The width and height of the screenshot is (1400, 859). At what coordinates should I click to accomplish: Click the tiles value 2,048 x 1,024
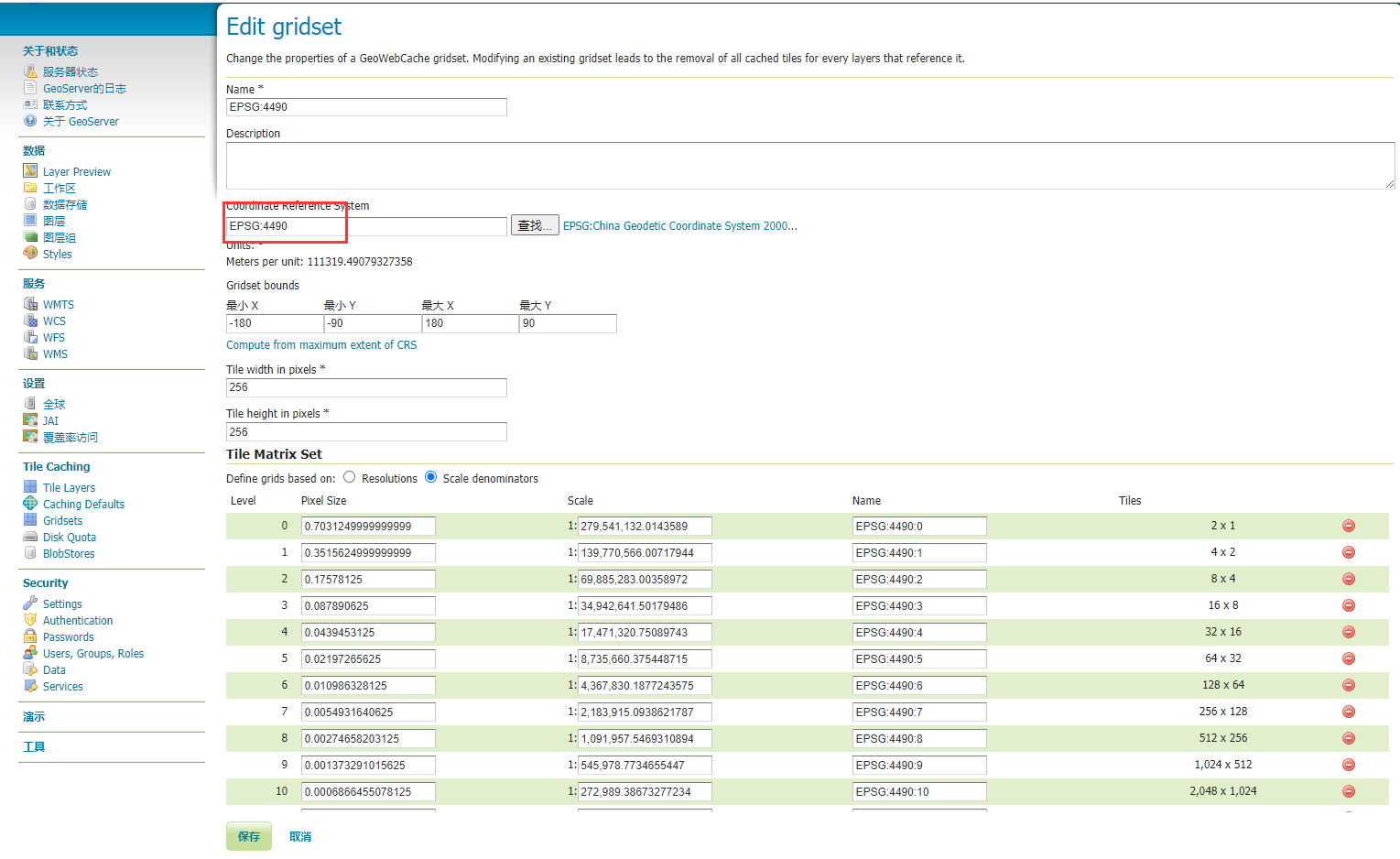tap(1223, 791)
